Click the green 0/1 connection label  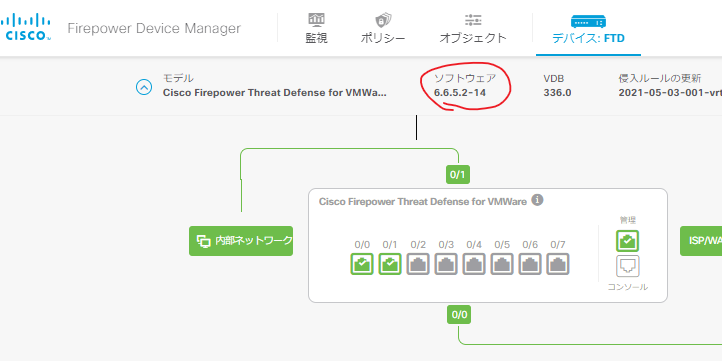[x=457, y=175]
